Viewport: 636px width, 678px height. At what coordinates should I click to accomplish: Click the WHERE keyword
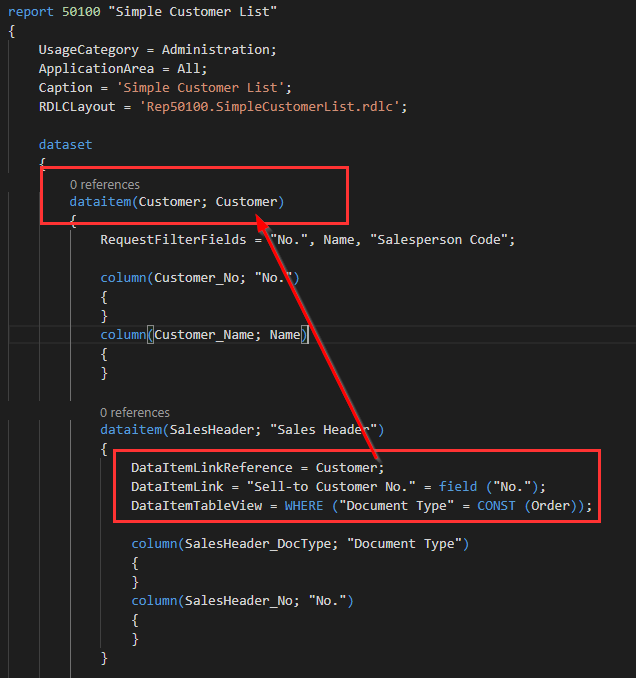point(304,506)
